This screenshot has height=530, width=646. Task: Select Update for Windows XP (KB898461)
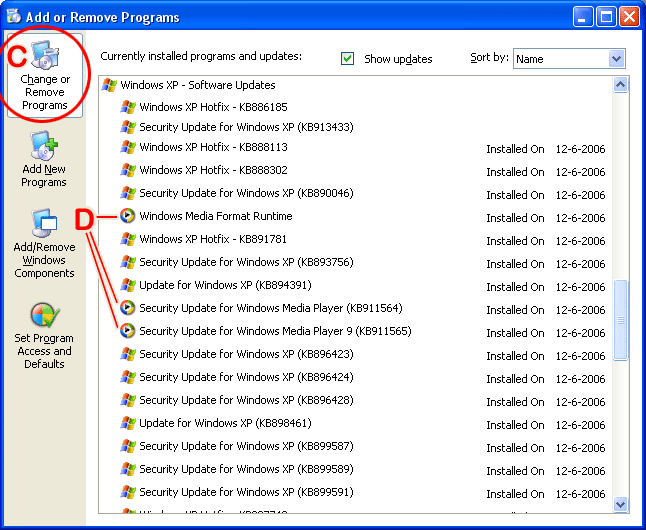pyautogui.click(x=225, y=423)
